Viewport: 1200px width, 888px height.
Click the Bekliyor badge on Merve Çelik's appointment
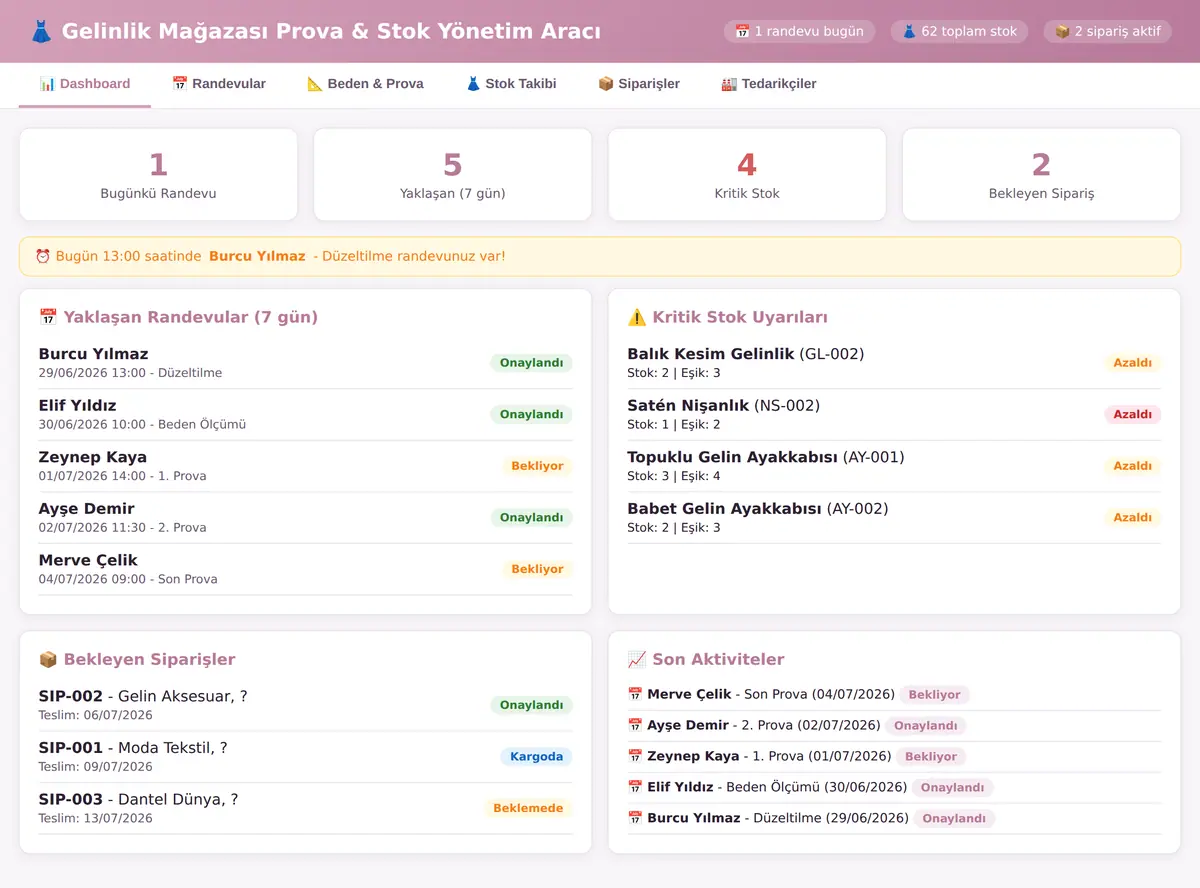click(x=537, y=569)
